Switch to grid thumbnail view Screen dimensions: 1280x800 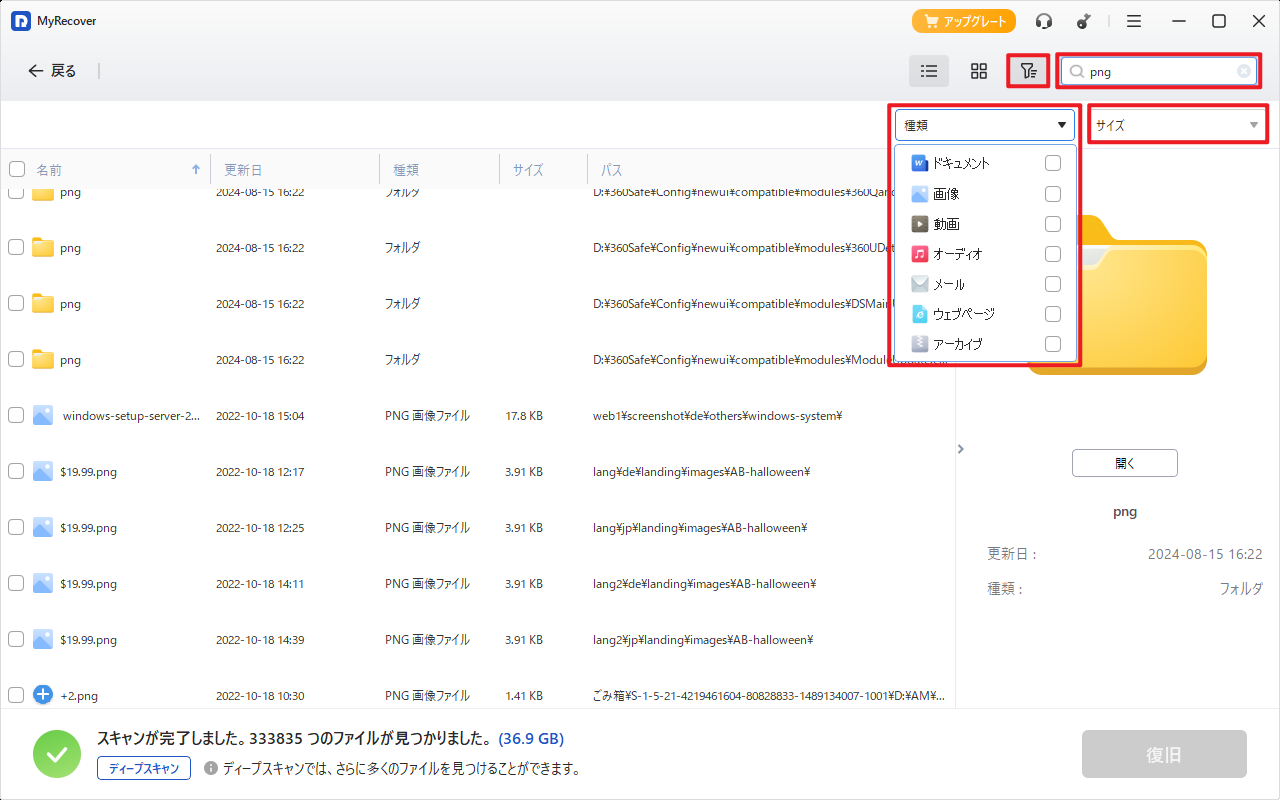979,71
